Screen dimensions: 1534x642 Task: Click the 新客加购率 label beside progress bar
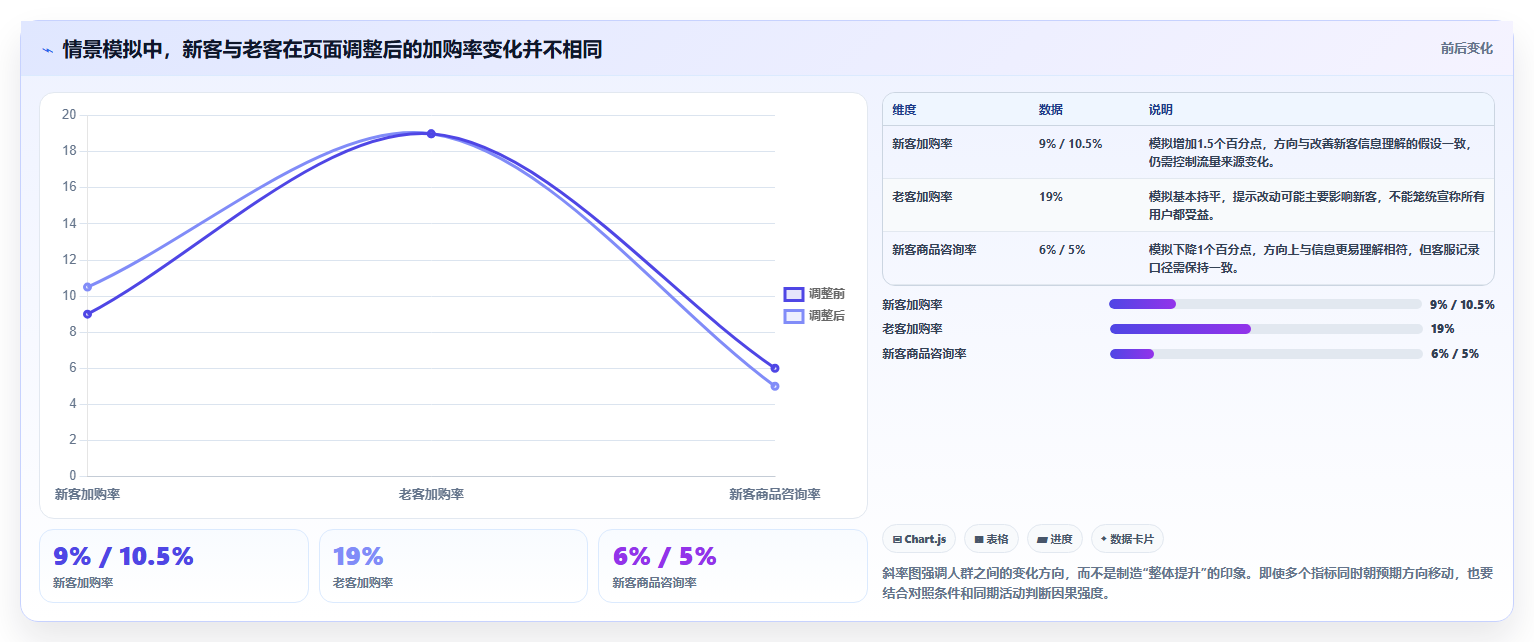[x=912, y=305]
